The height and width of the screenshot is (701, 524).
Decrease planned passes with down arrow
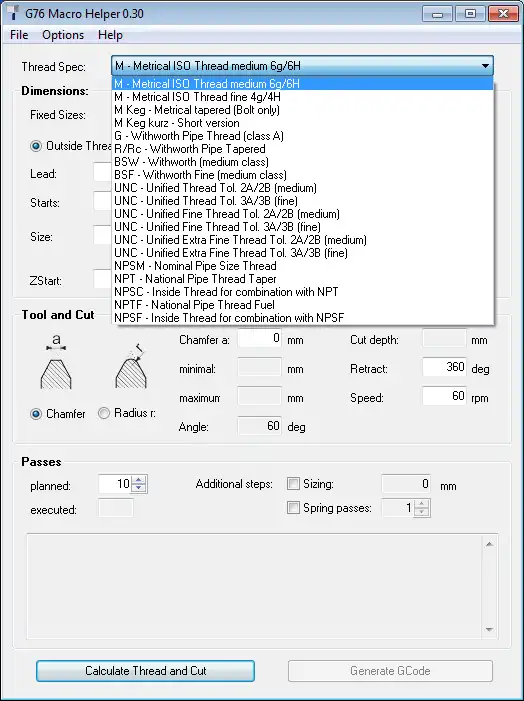pyautogui.click(x=139, y=488)
